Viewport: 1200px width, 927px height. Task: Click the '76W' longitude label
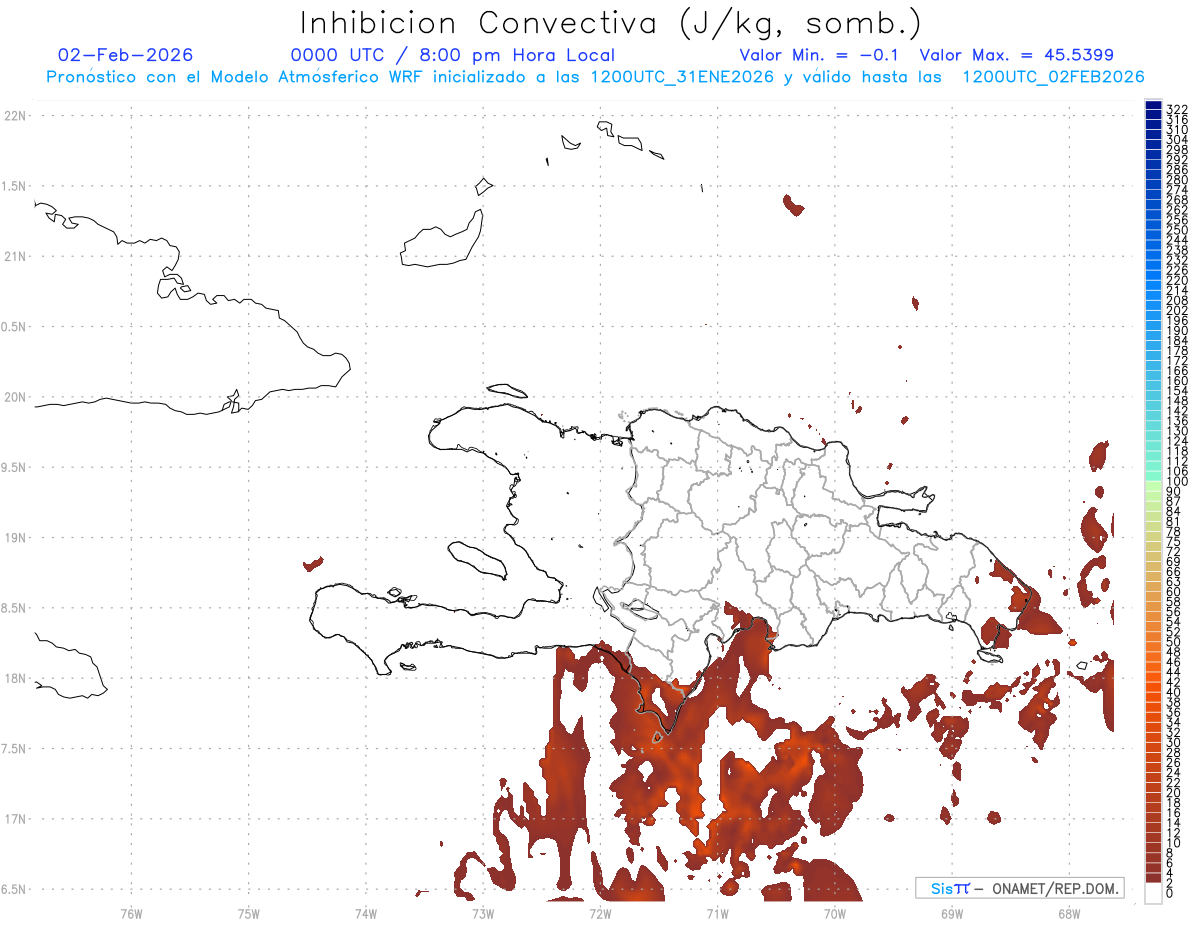coord(131,912)
